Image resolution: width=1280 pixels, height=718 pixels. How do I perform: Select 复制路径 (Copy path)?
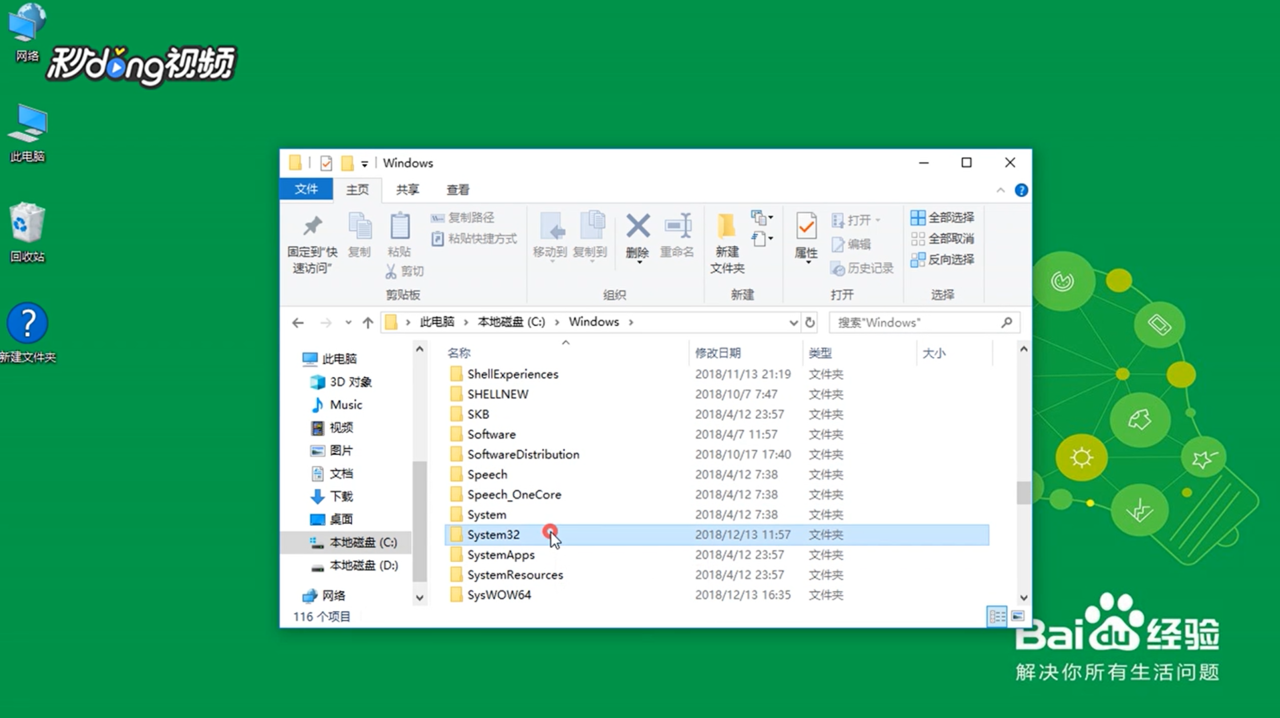tap(463, 217)
